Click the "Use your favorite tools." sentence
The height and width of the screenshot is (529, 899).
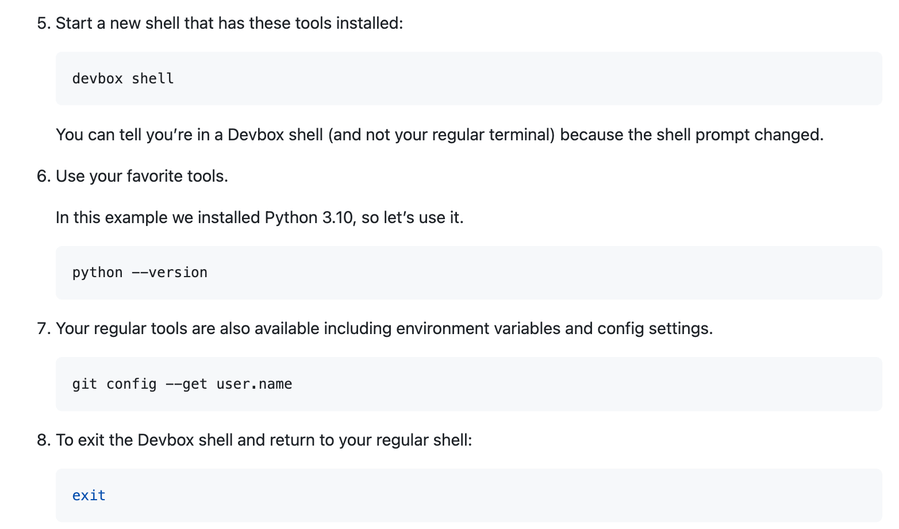142,176
